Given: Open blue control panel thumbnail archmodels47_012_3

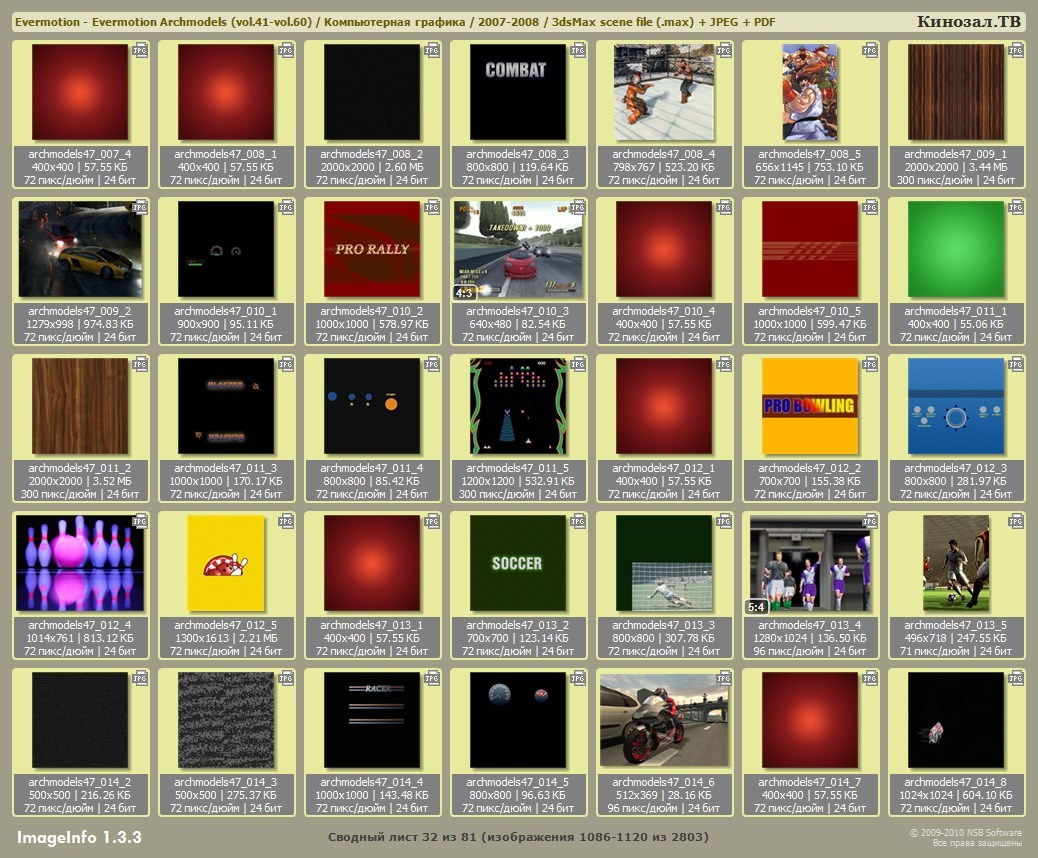Looking at the screenshot, I should coord(956,406).
